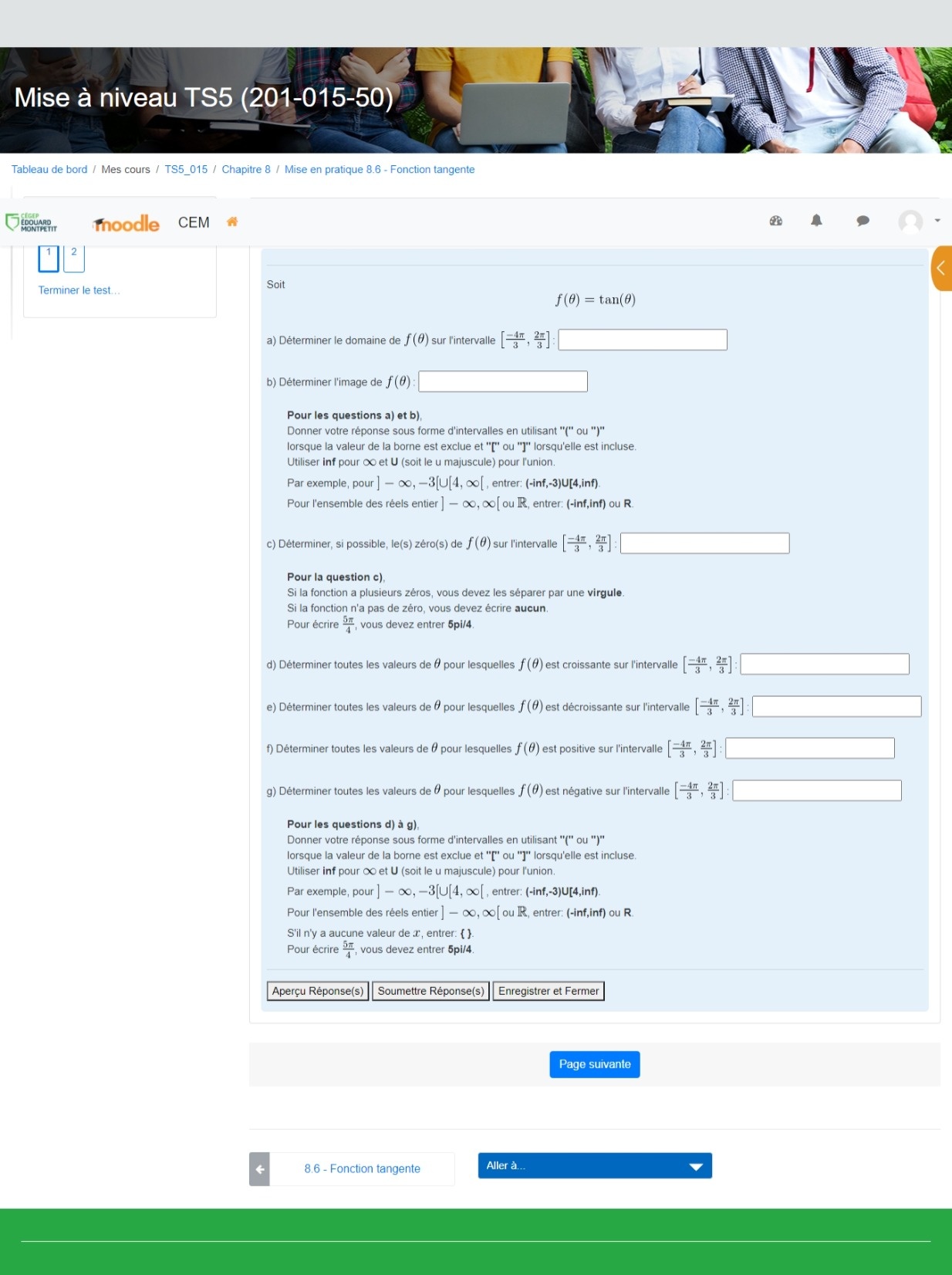Focus the zeros answer field for question c)
Viewport: 952px width, 1275px height.
[704, 543]
